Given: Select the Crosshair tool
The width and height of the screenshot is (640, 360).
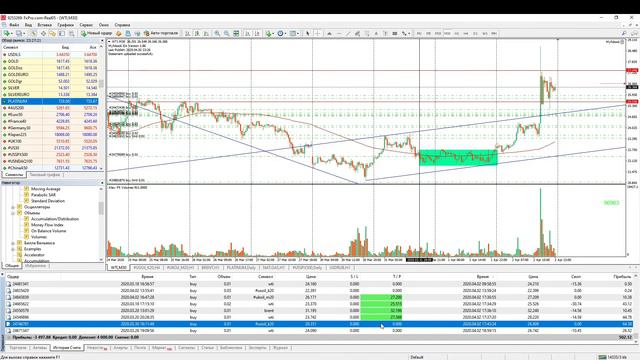Looking at the screenshot, I should [x=317, y=33].
